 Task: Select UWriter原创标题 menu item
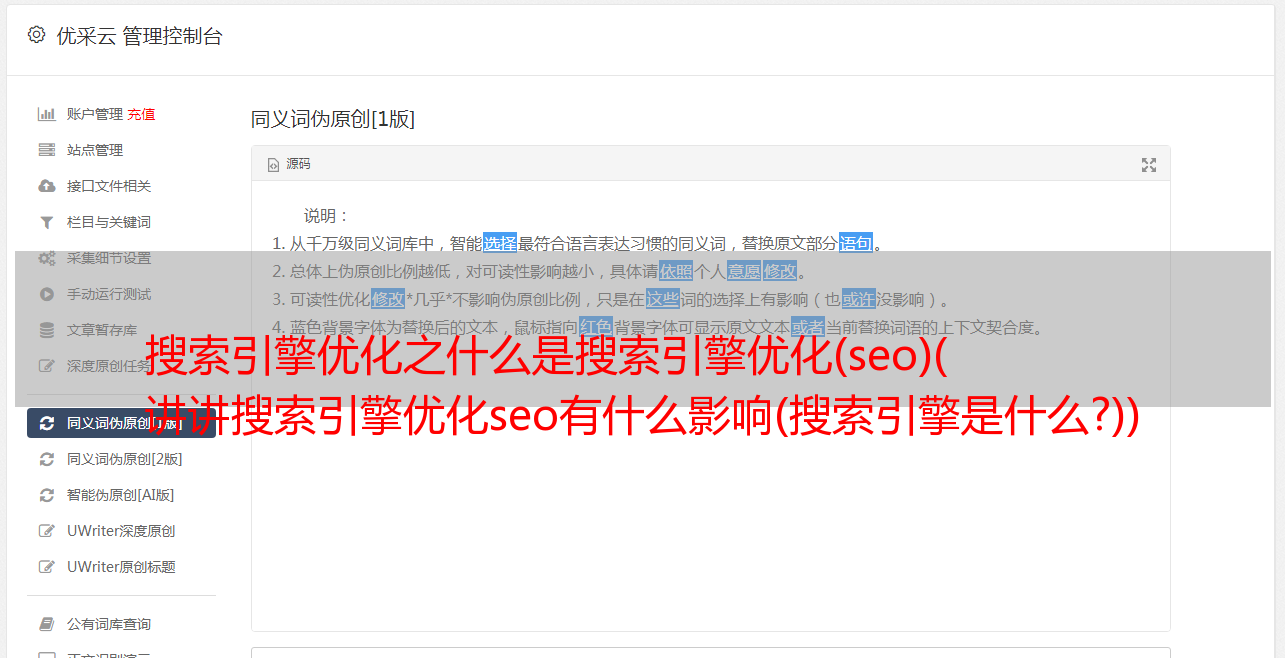click(x=121, y=567)
